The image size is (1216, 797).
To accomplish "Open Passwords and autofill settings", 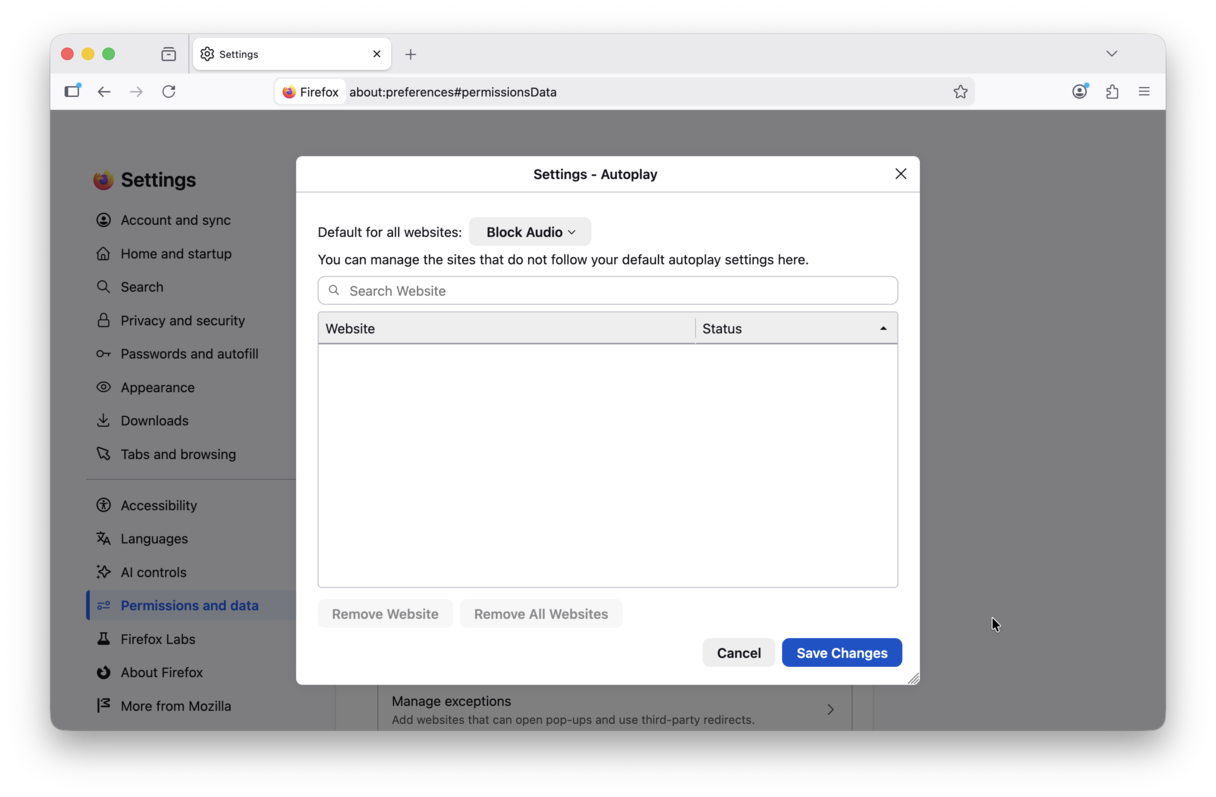I will click(x=189, y=354).
